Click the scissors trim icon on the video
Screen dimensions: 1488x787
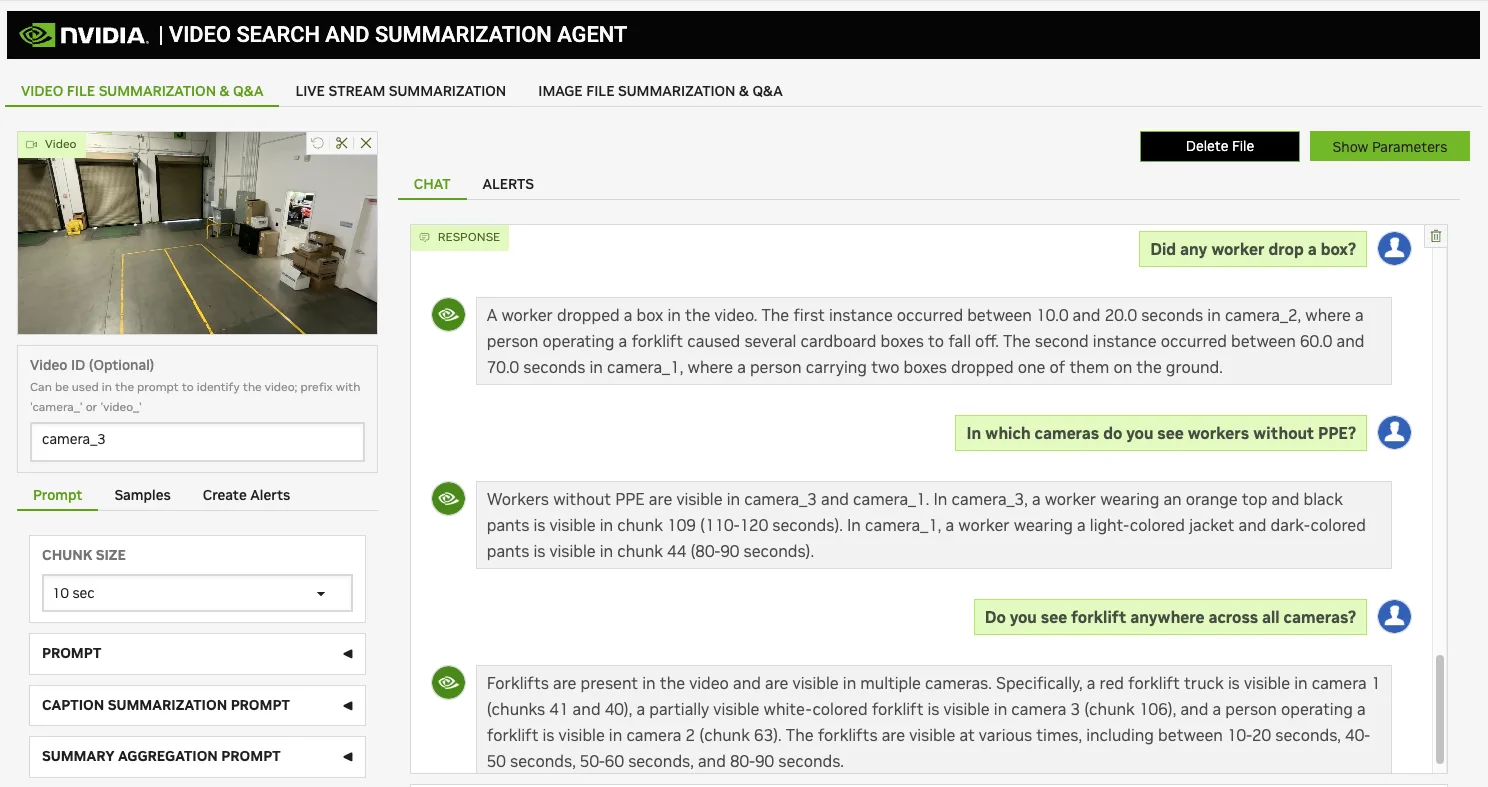coord(342,143)
